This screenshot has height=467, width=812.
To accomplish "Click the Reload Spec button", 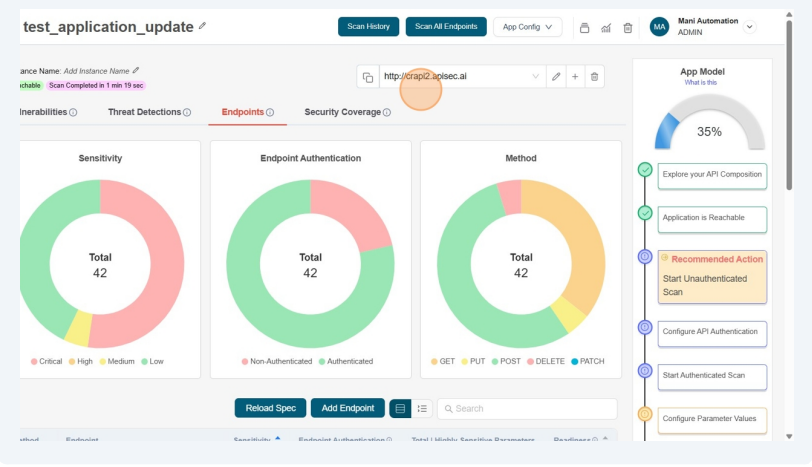I will click(269, 408).
